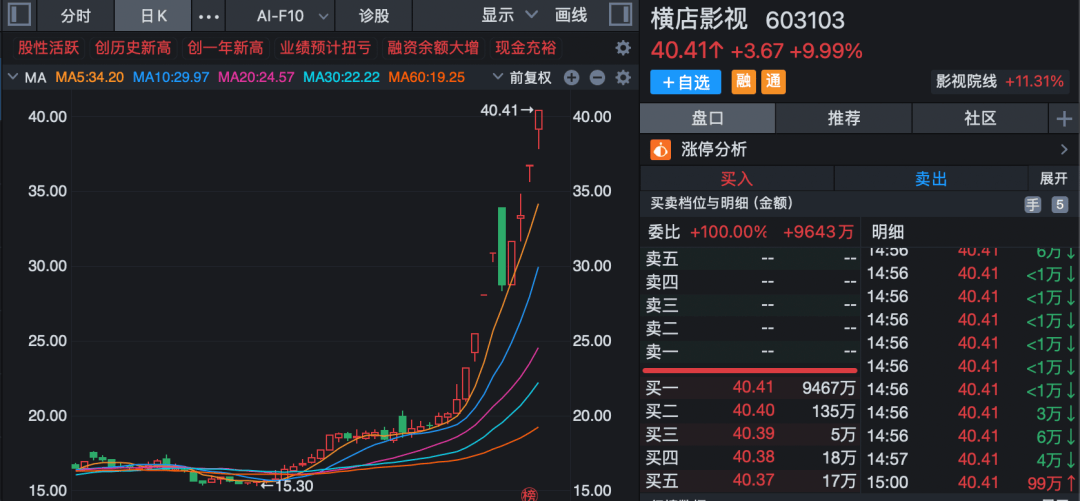Click the 买五 price 40.37 row
Image resolution: width=1080 pixels, height=501 pixels.
click(751, 480)
